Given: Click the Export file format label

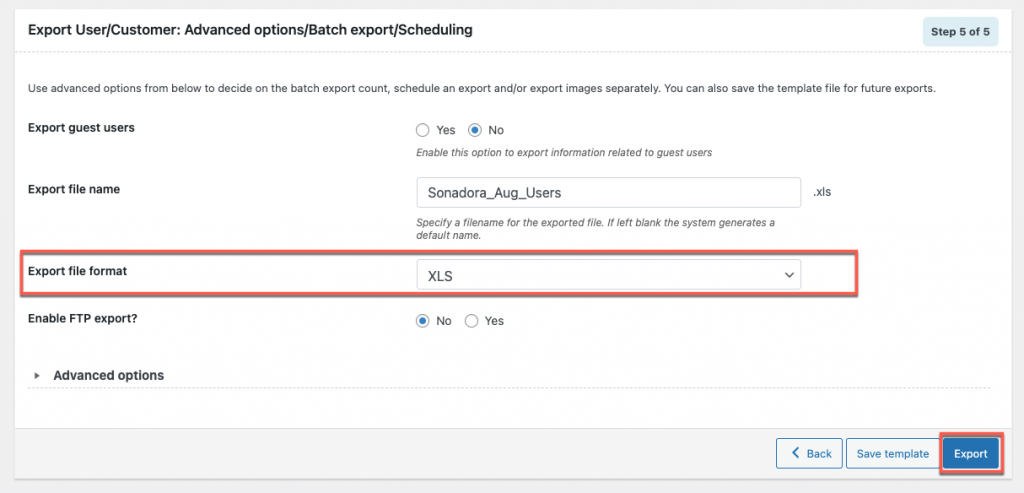Looking at the screenshot, I should pos(77,271).
